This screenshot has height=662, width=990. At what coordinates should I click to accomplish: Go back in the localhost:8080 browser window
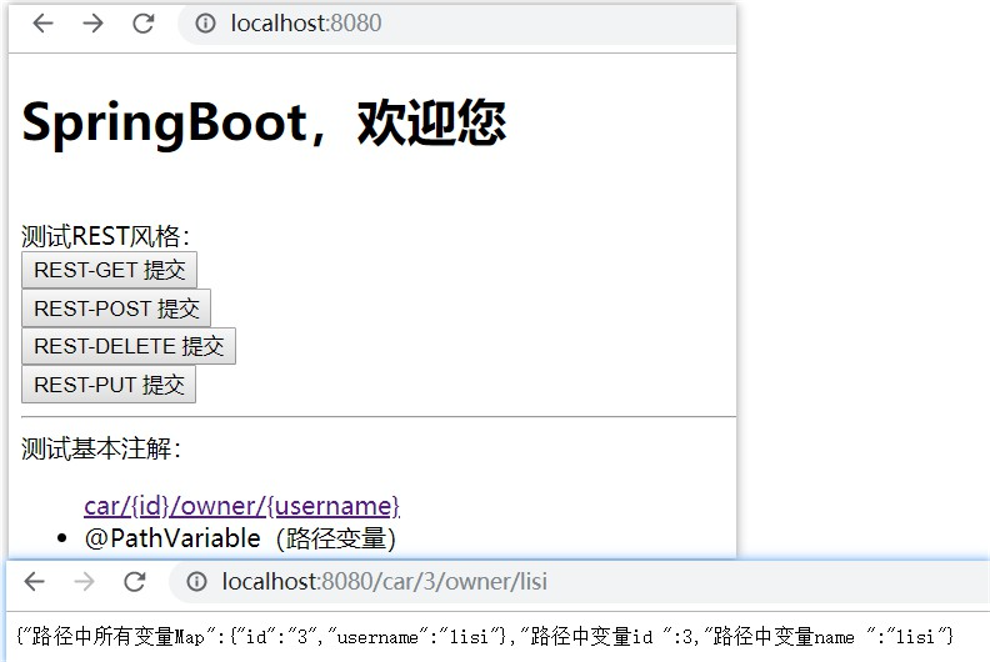click(x=43, y=24)
